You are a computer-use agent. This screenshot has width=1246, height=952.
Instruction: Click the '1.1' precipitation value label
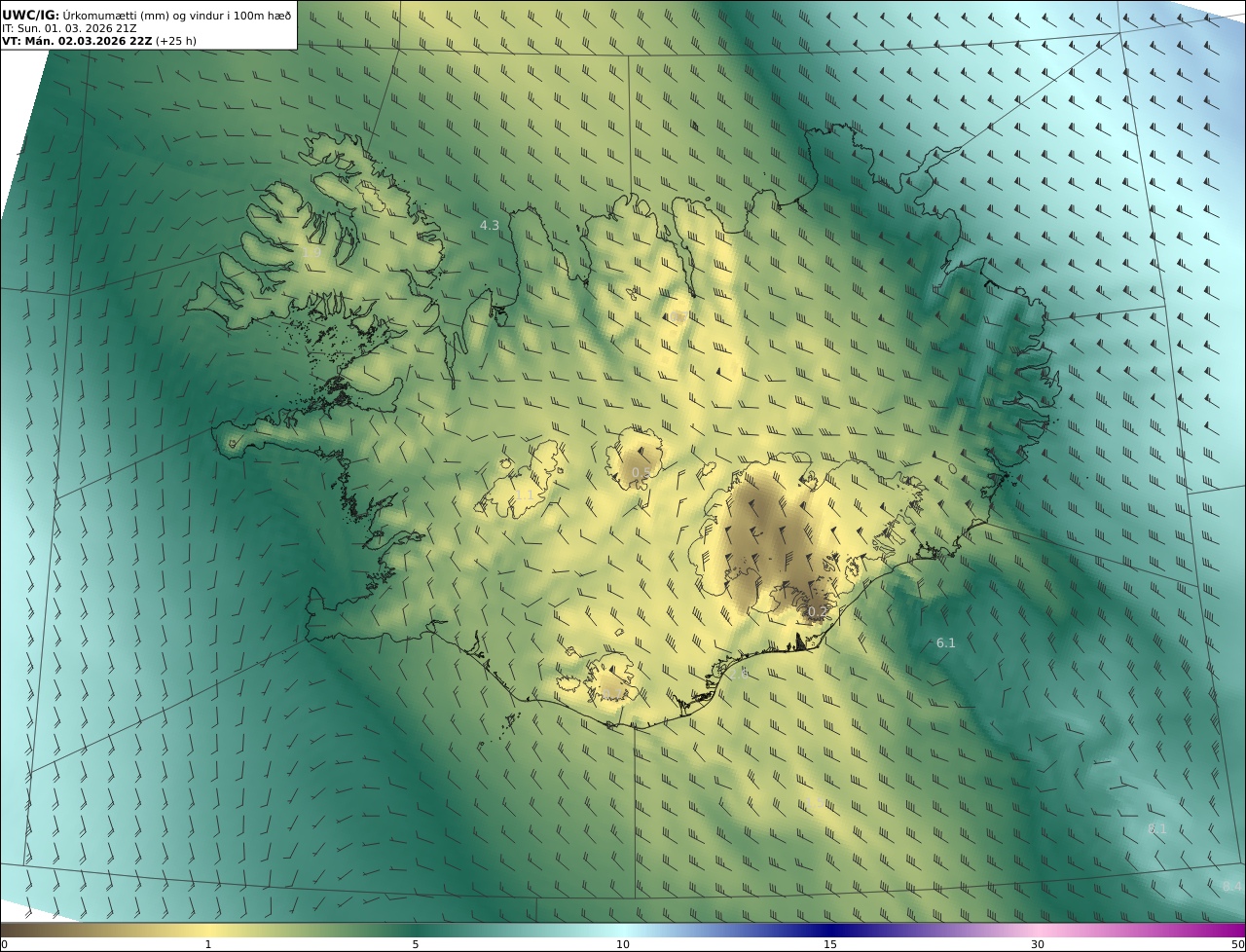524,496
